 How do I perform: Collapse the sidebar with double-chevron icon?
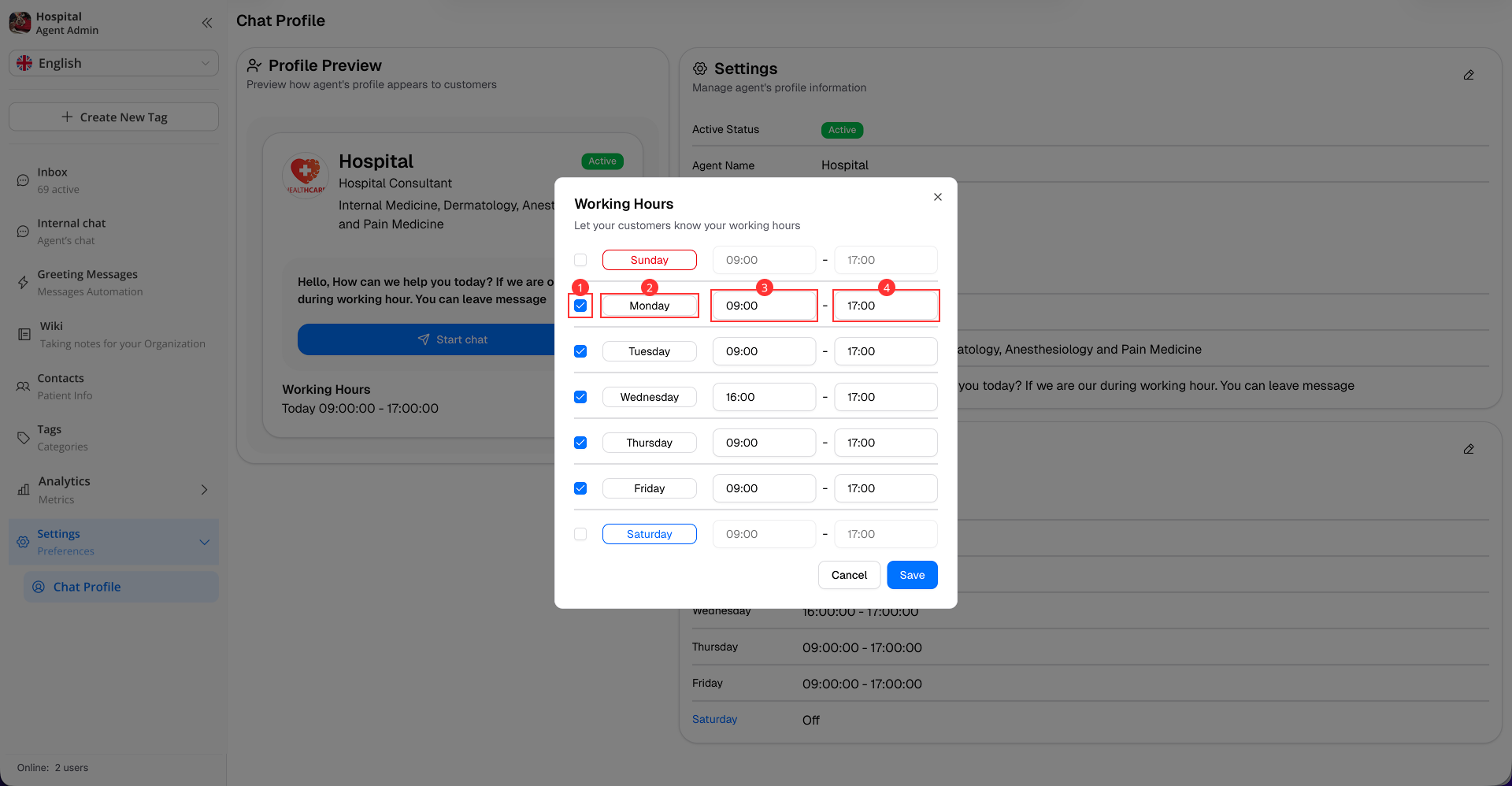point(206,23)
